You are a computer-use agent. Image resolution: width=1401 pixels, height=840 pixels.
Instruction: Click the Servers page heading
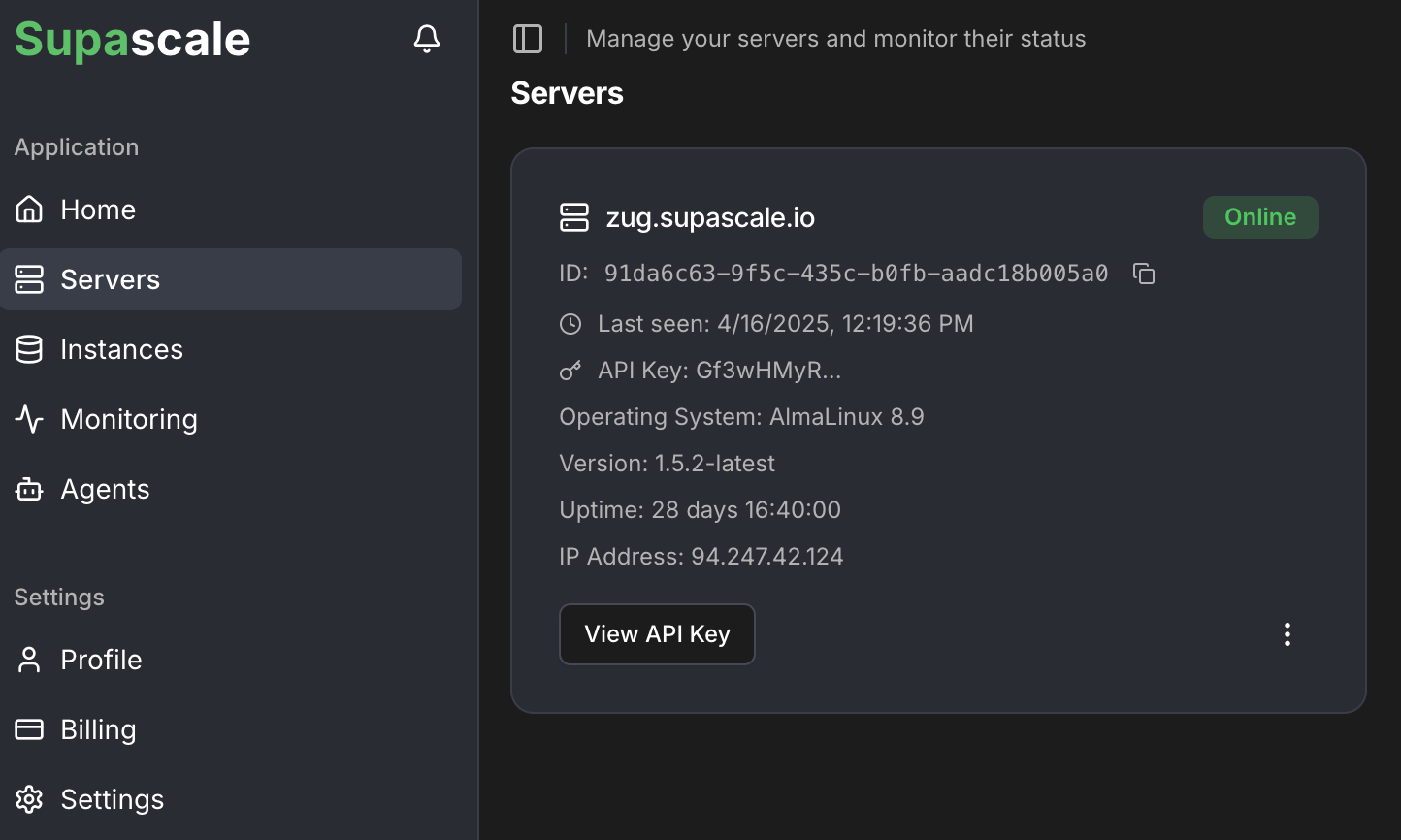pyautogui.click(x=567, y=93)
